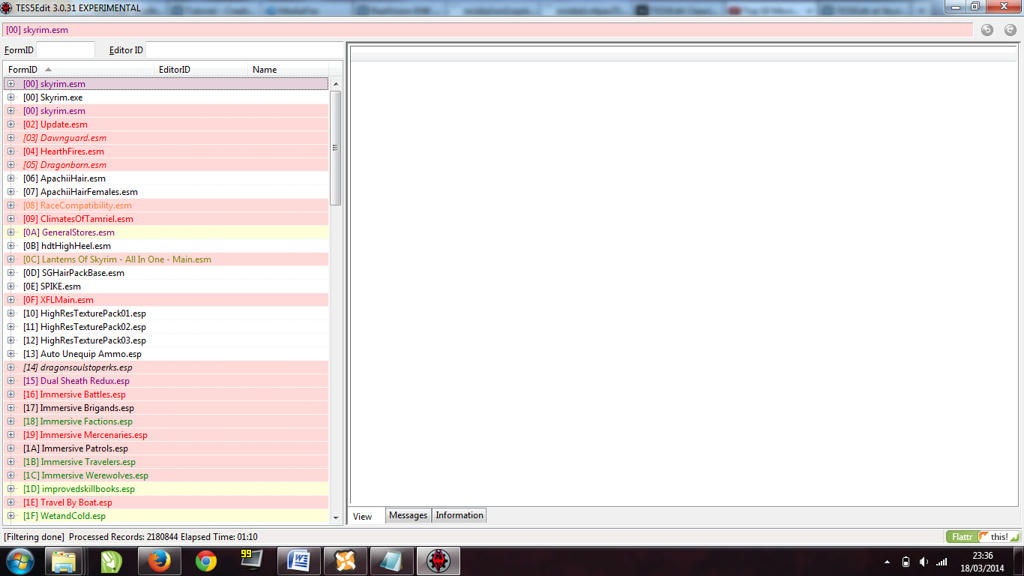This screenshot has height=576, width=1024.
Task: Click the Flattr this button
Action: tap(982, 537)
